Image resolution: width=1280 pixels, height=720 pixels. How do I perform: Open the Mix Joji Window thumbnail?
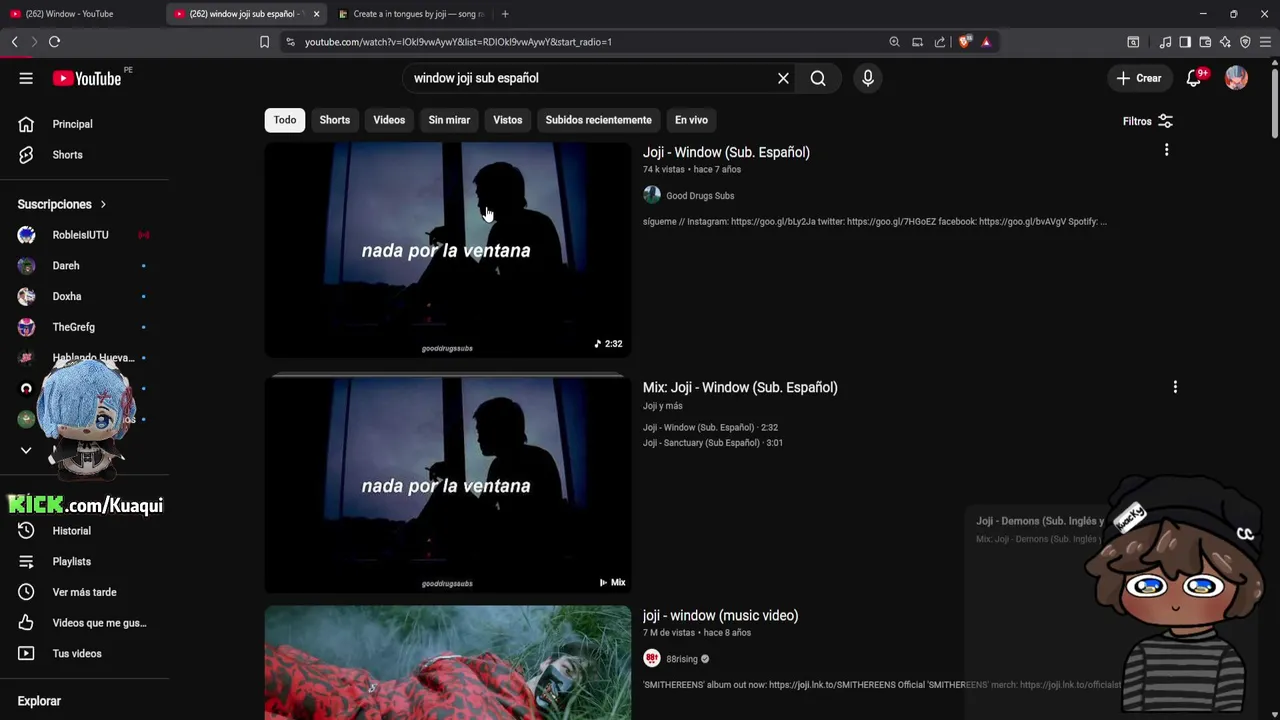pos(447,485)
